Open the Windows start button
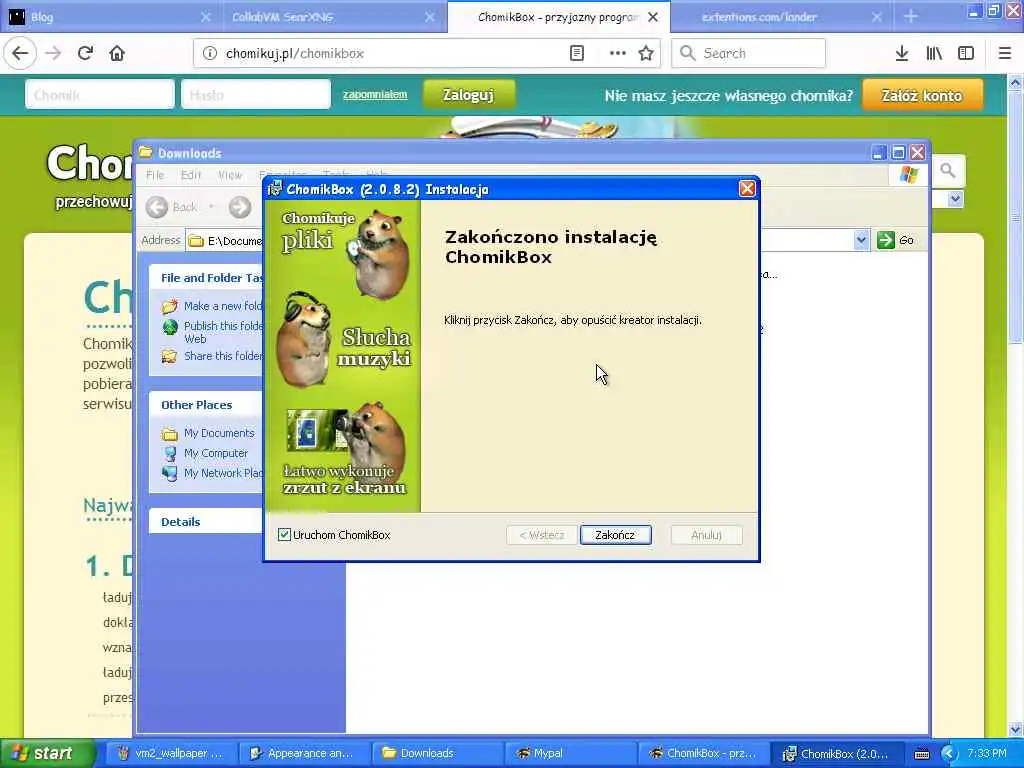1024x768 pixels. (46, 754)
